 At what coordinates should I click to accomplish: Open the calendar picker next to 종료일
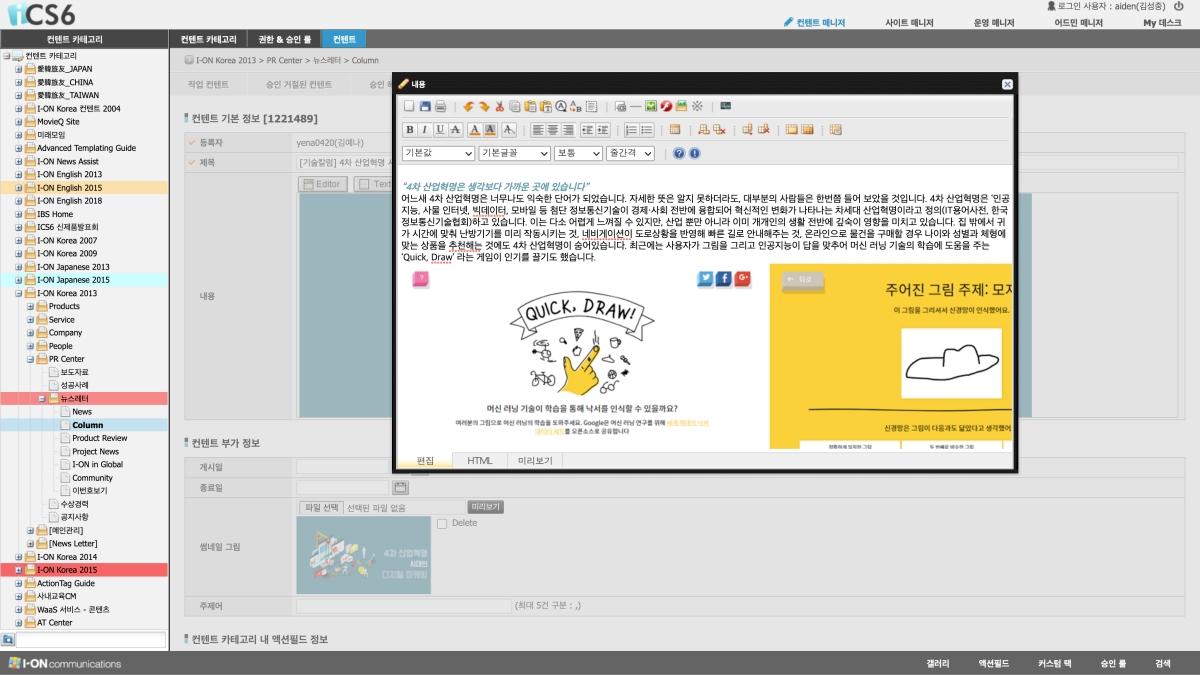400,487
